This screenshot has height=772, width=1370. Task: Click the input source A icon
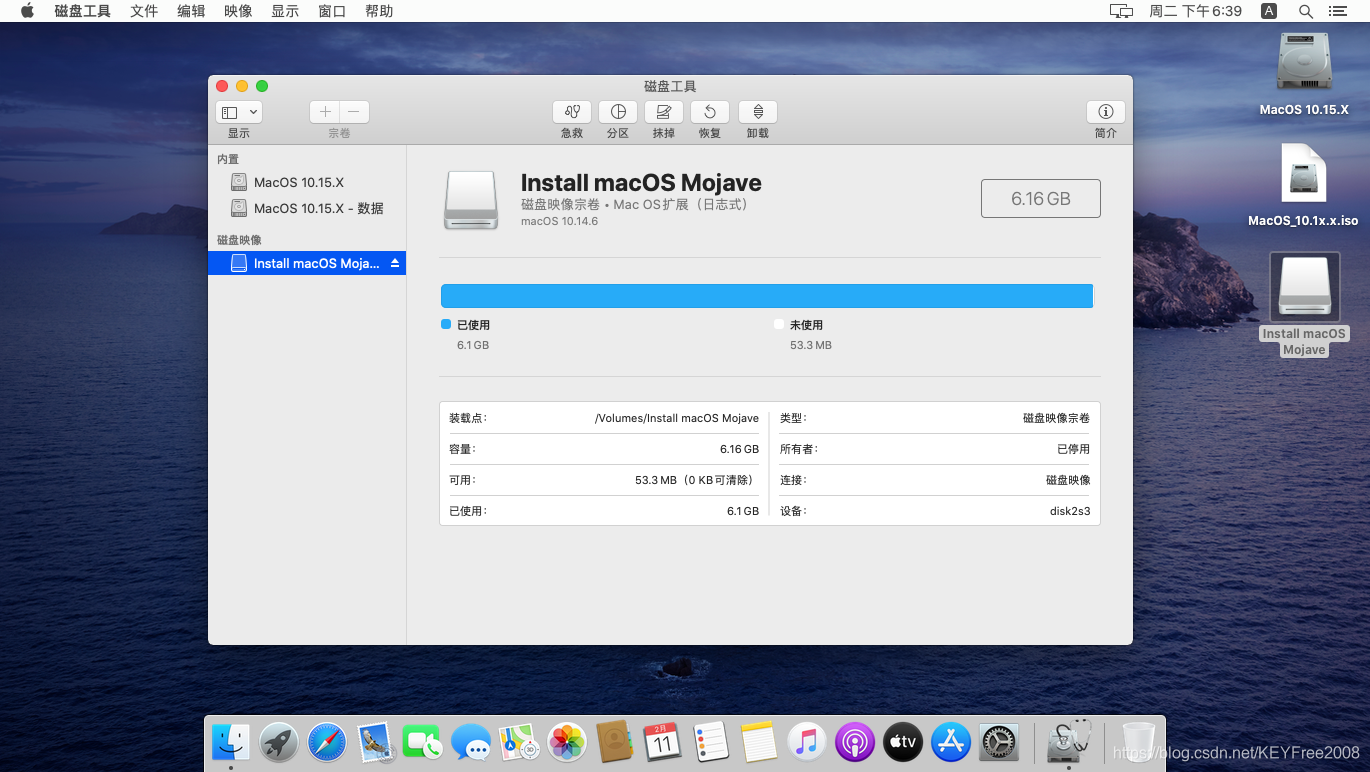point(1269,11)
